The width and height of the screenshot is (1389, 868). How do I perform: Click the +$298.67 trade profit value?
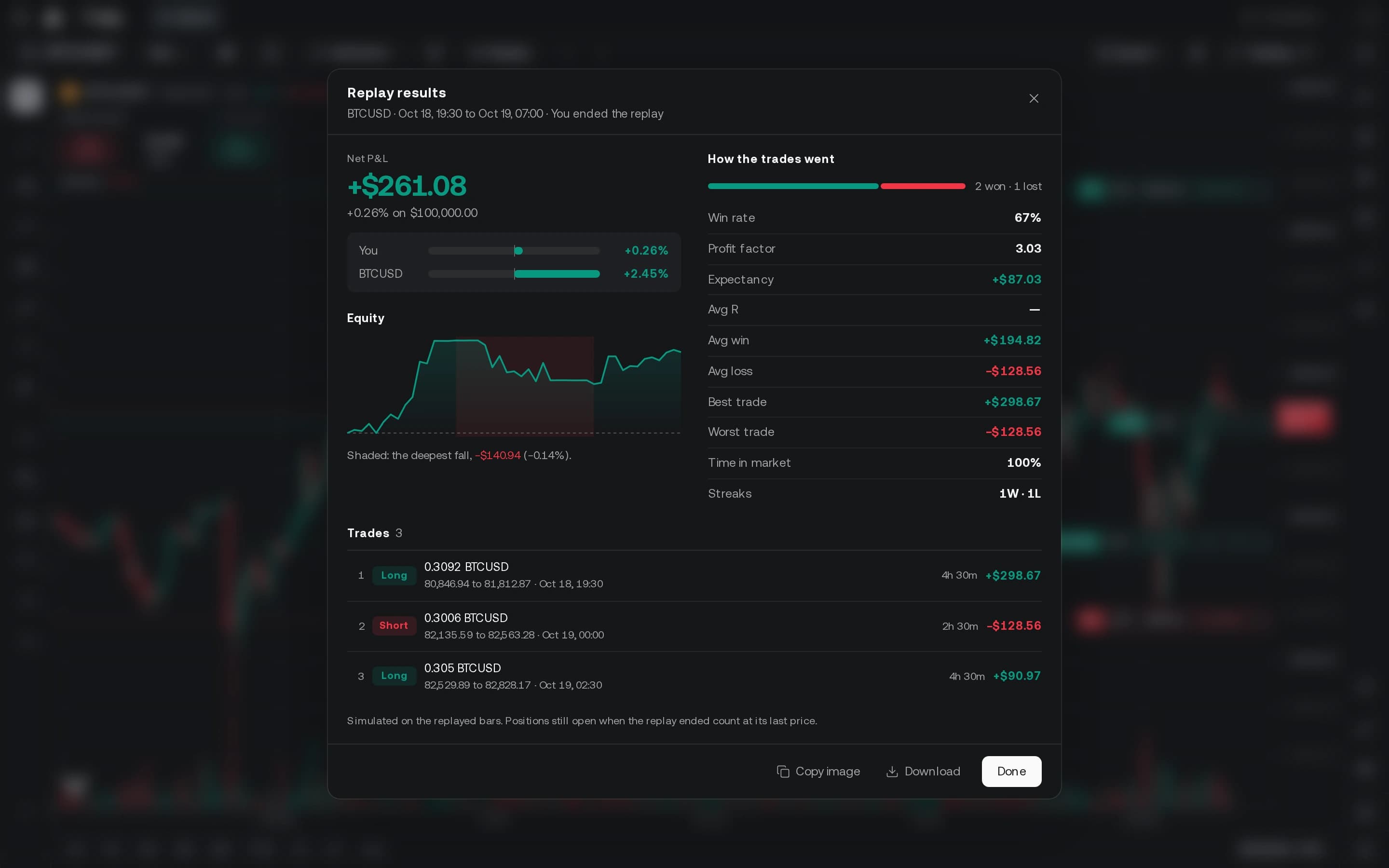point(1012,575)
